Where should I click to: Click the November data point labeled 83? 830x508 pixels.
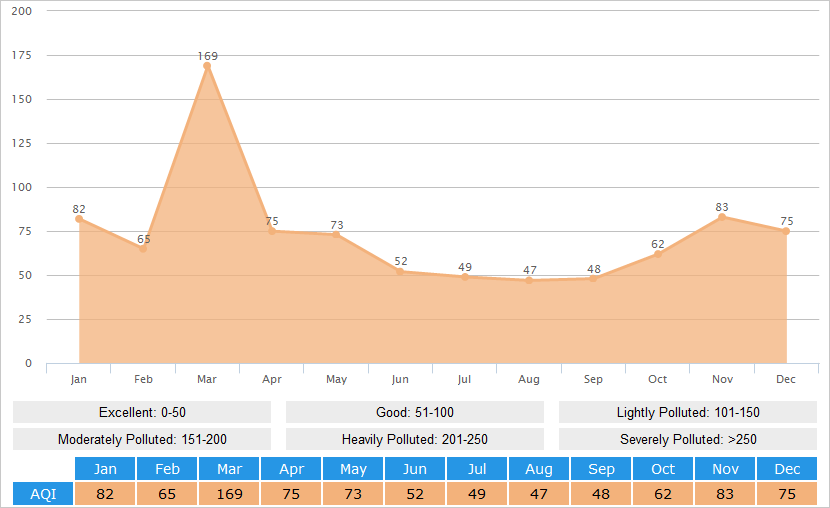pyautogui.click(x=722, y=217)
